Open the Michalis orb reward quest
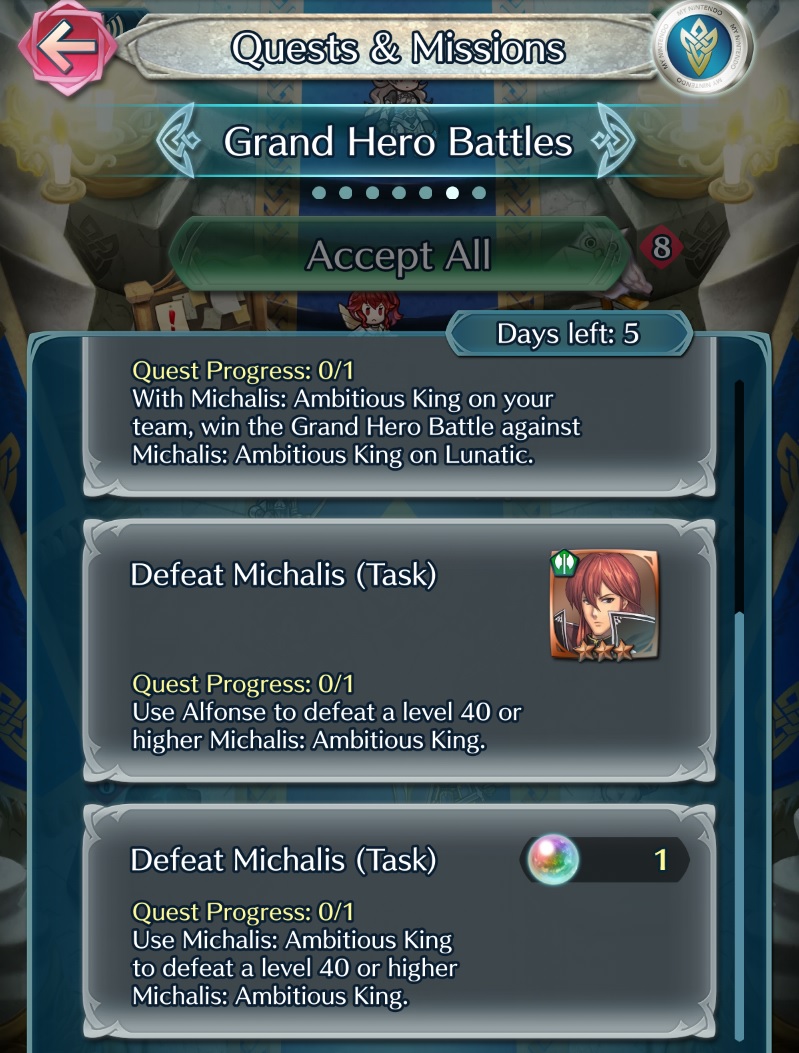Screen dimensions: 799x1053 (400, 921)
